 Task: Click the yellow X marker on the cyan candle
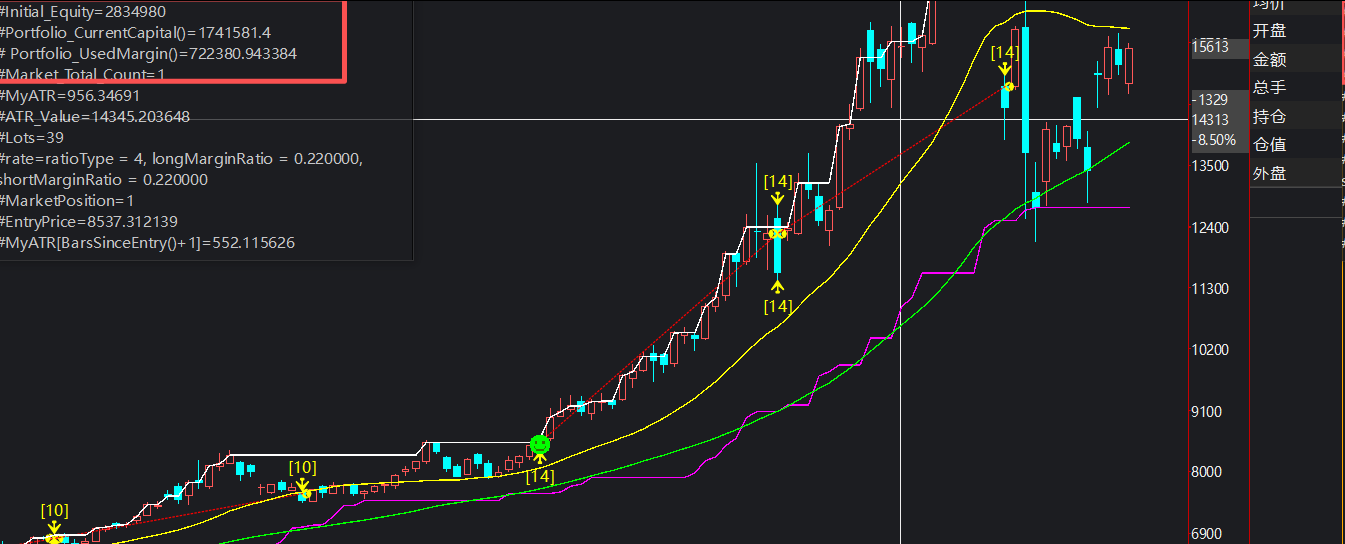777,233
